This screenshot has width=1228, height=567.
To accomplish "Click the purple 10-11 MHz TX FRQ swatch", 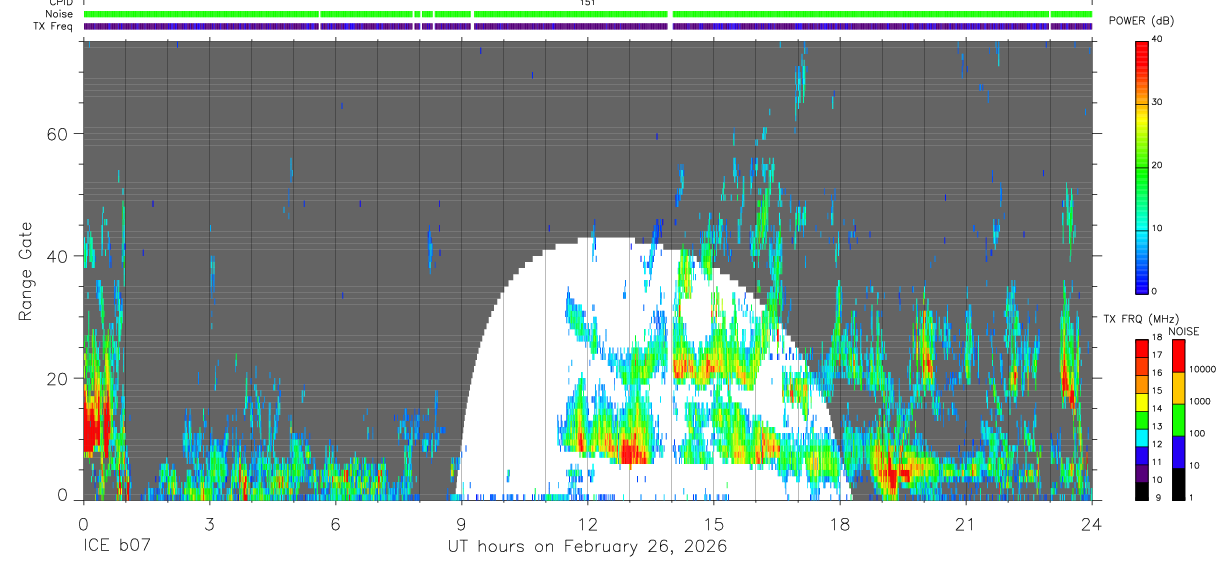I will [1141, 472].
